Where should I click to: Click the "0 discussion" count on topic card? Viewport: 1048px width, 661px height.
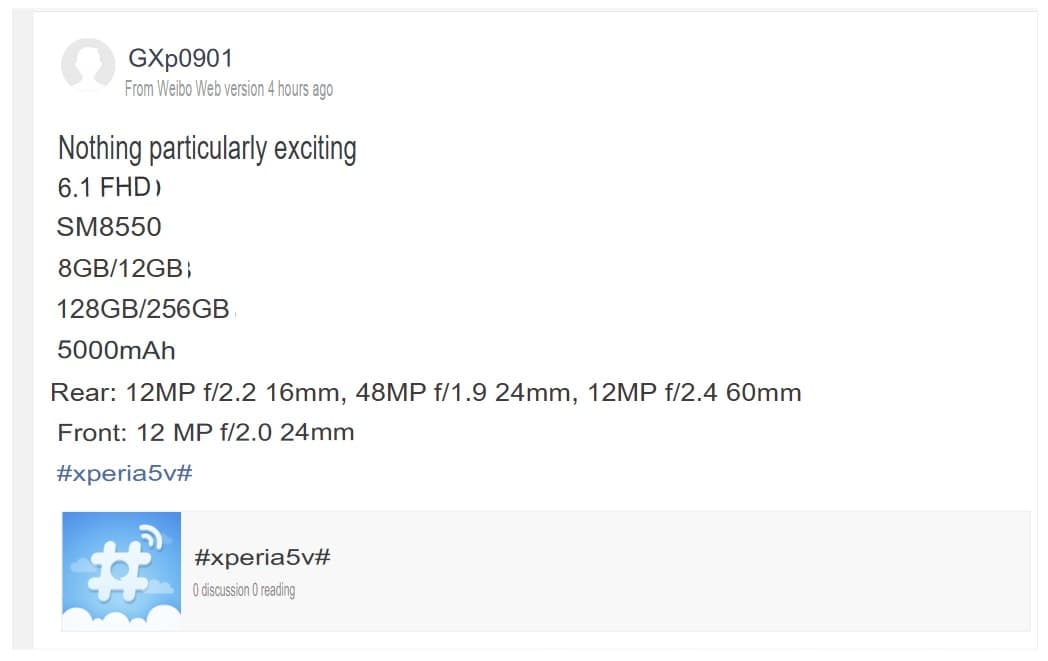click(x=221, y=590)
